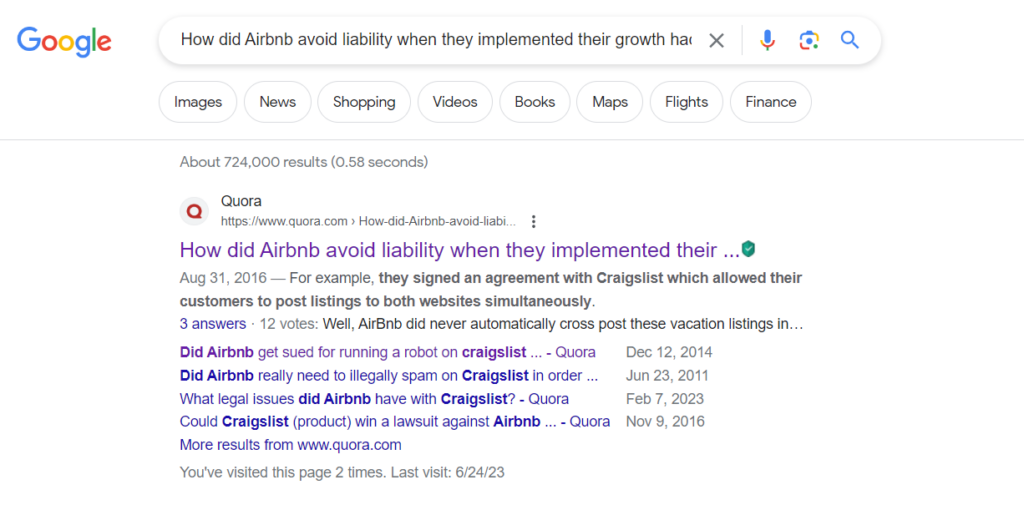1024x505 pixels.
Task: Open "More results from www.quora.com"
Action: coord(290,445)
